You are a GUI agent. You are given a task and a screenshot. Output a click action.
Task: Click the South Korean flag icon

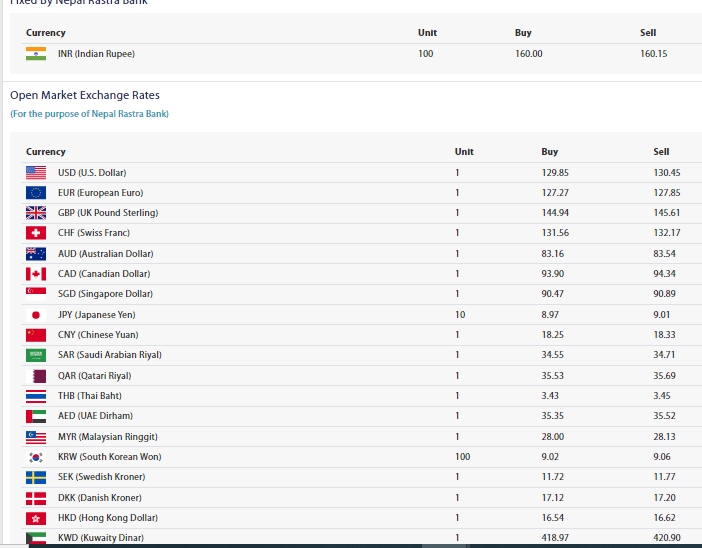coord(36,457)
